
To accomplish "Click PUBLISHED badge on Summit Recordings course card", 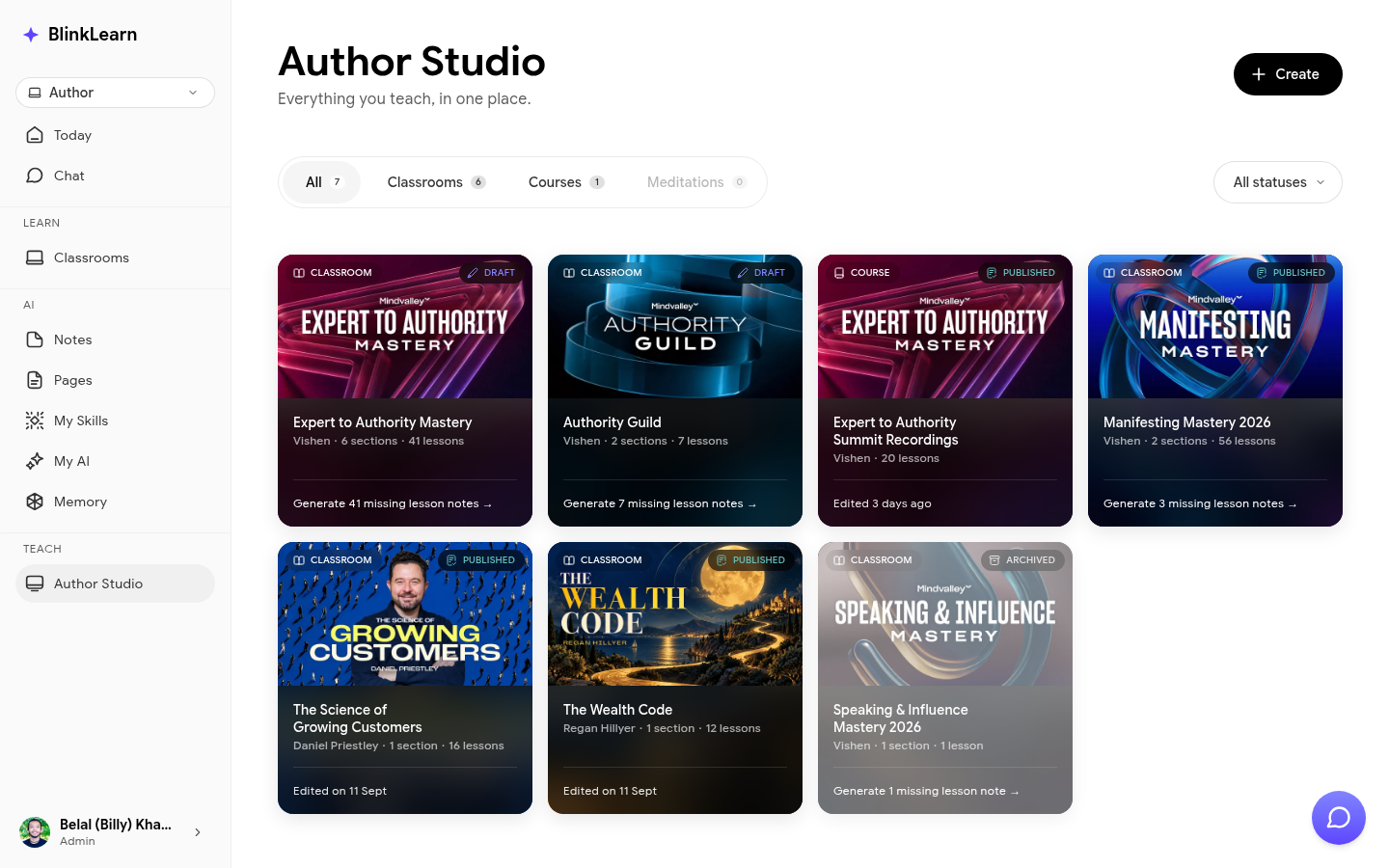I will pyautogui.click(x=1021, y=273).
